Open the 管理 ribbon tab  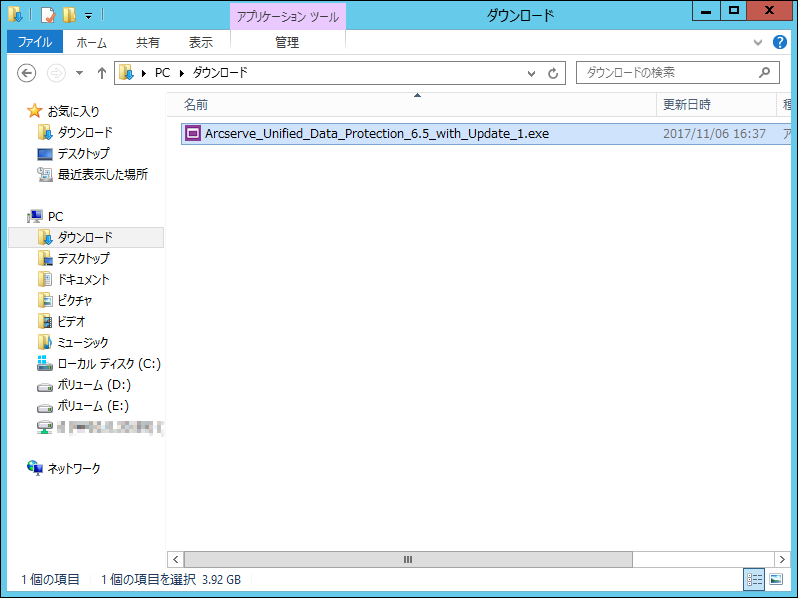(287, 43)
